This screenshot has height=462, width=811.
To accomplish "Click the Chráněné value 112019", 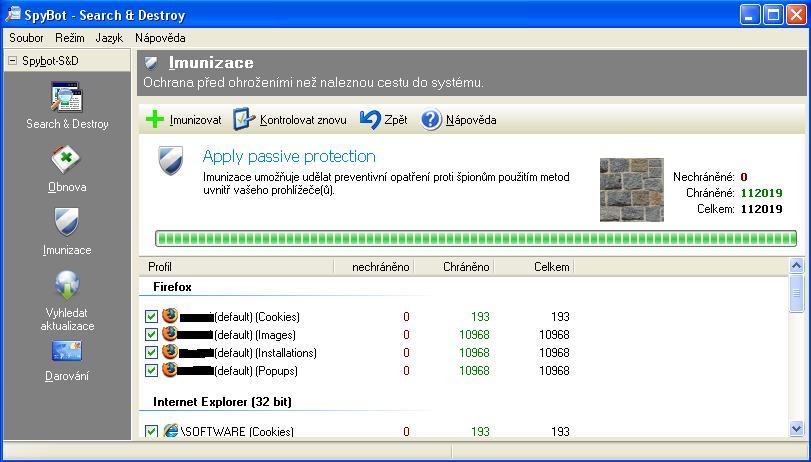I will coord(761,193).
